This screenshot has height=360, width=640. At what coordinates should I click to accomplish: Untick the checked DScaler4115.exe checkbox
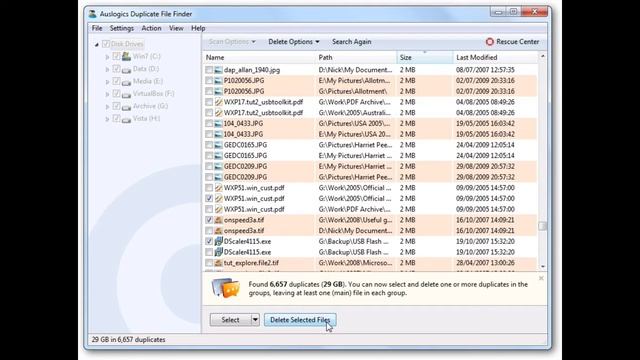tap(209, 241)
